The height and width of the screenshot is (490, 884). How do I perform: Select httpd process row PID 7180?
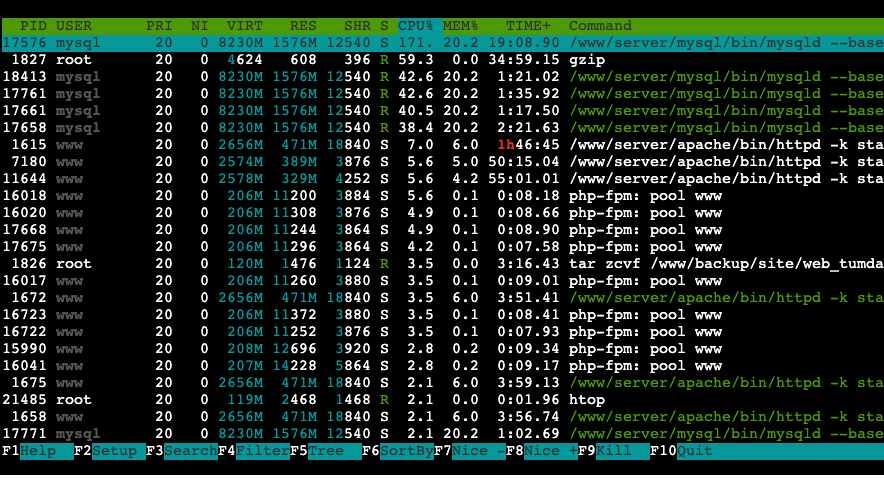pyautogui.click(x=443, y=162)
